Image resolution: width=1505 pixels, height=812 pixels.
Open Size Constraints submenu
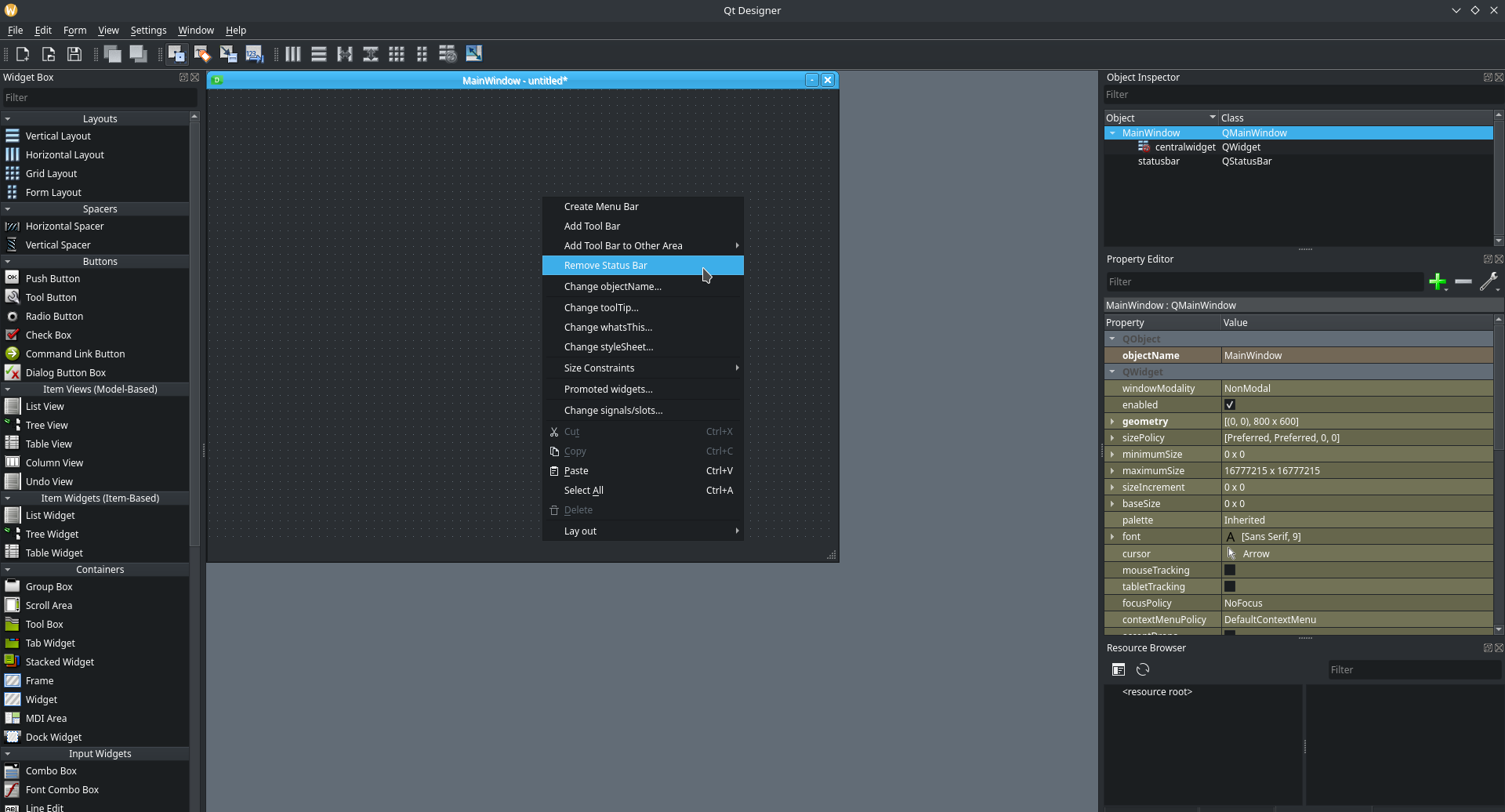(643, 368)
